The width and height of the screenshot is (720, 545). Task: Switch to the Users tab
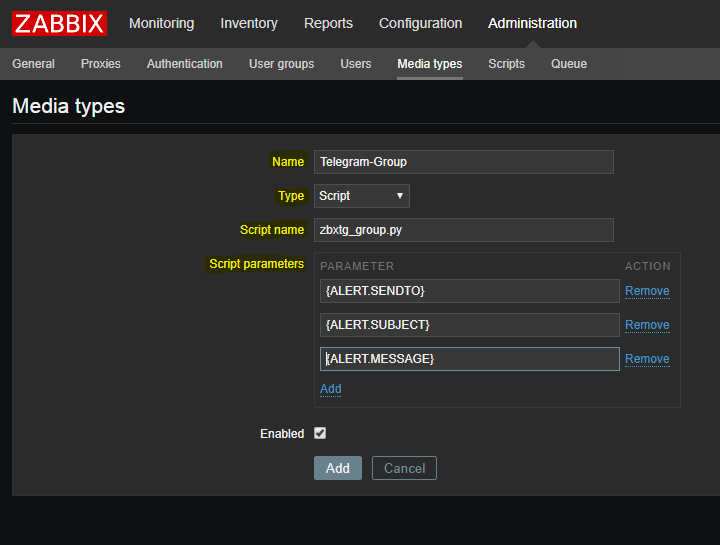tap(355, 64)
